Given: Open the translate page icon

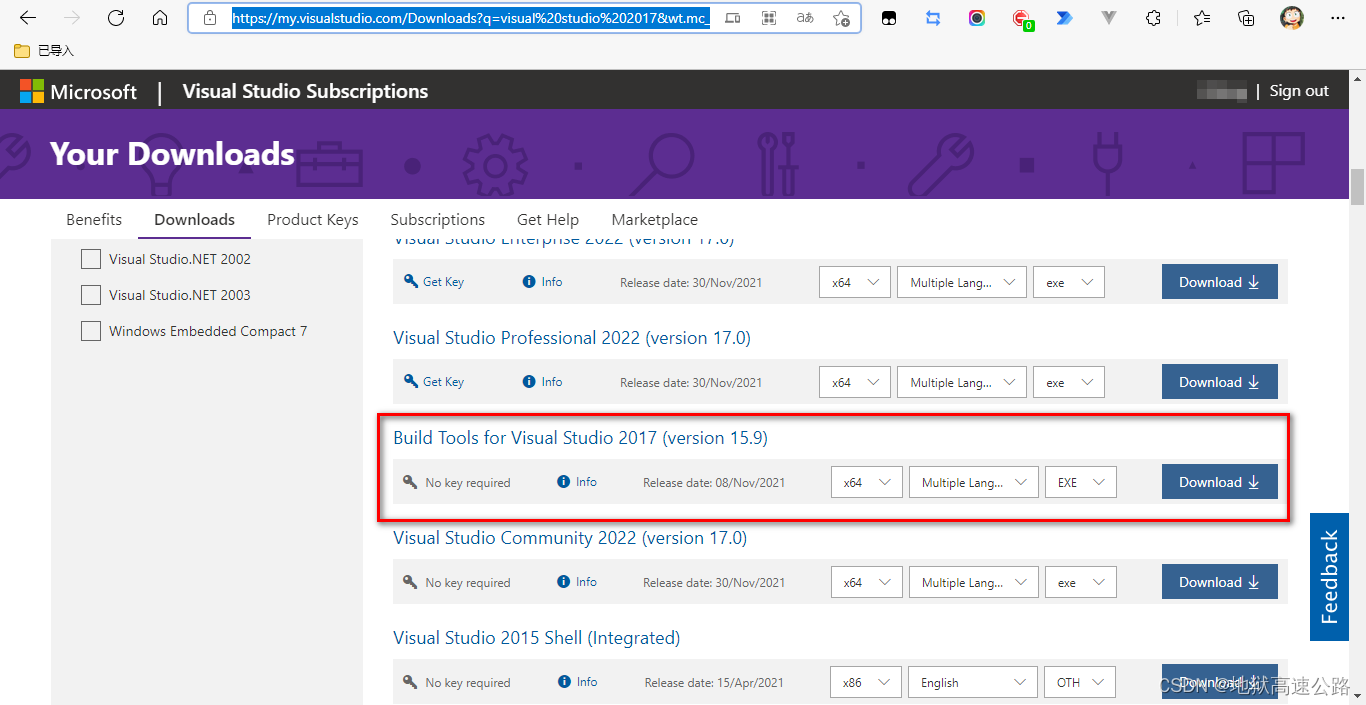Looking at the screenshot, I should (x=805, y=18).
